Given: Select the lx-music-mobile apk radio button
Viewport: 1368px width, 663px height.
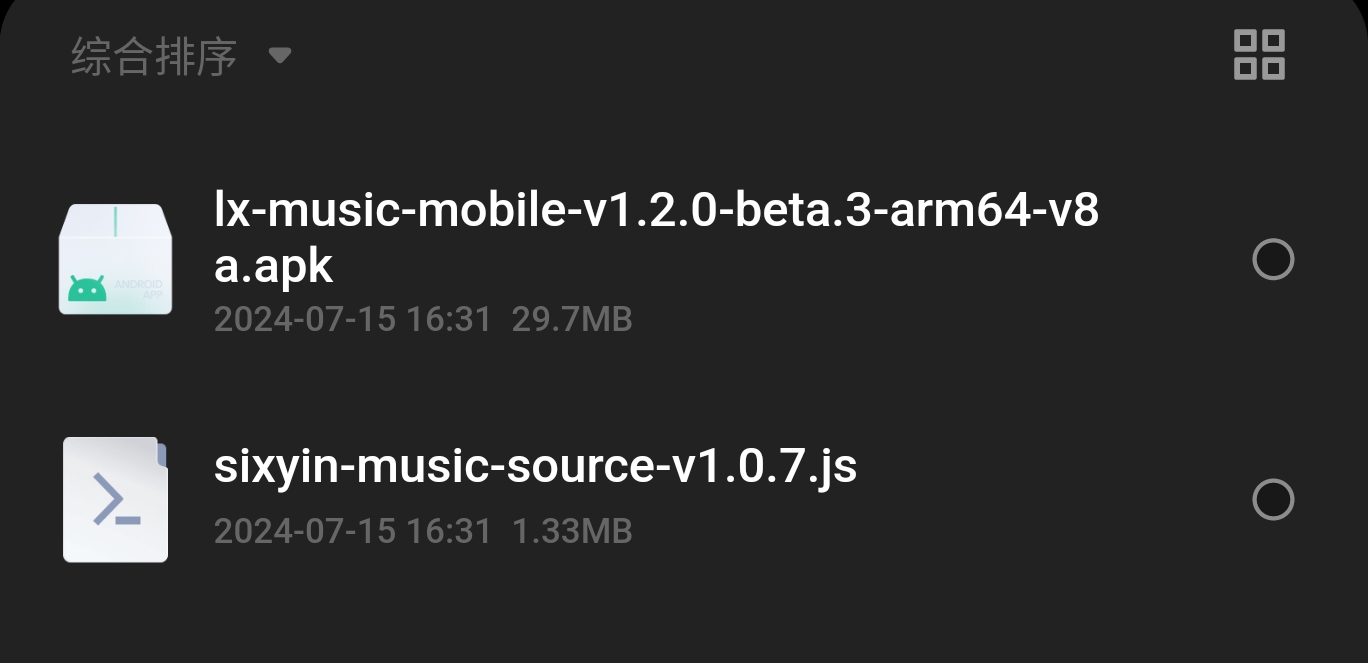Looking at the screenshot, I should click(1273, 260).
